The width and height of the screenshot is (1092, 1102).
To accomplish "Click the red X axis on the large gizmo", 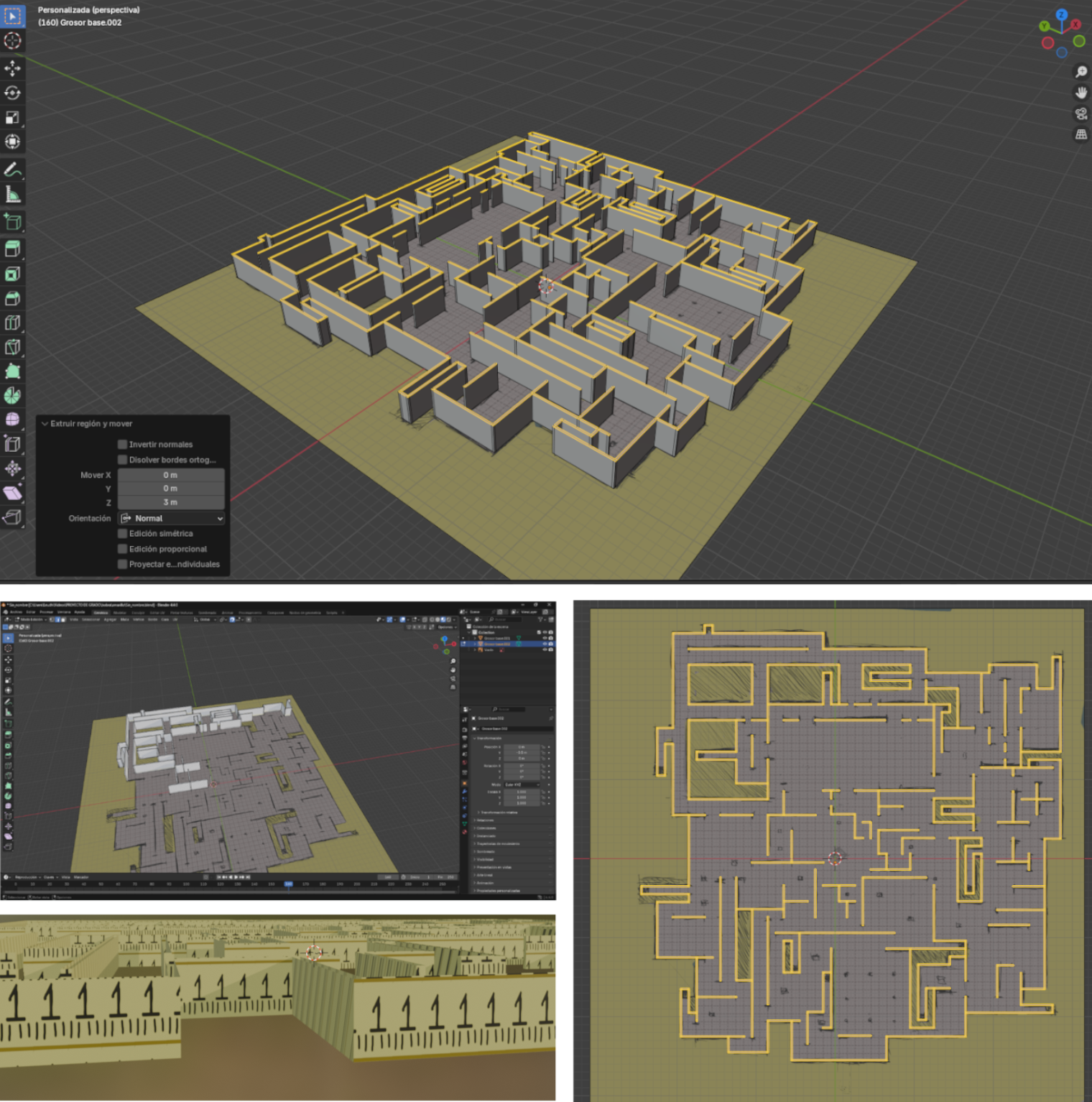I will (1075, 24).
